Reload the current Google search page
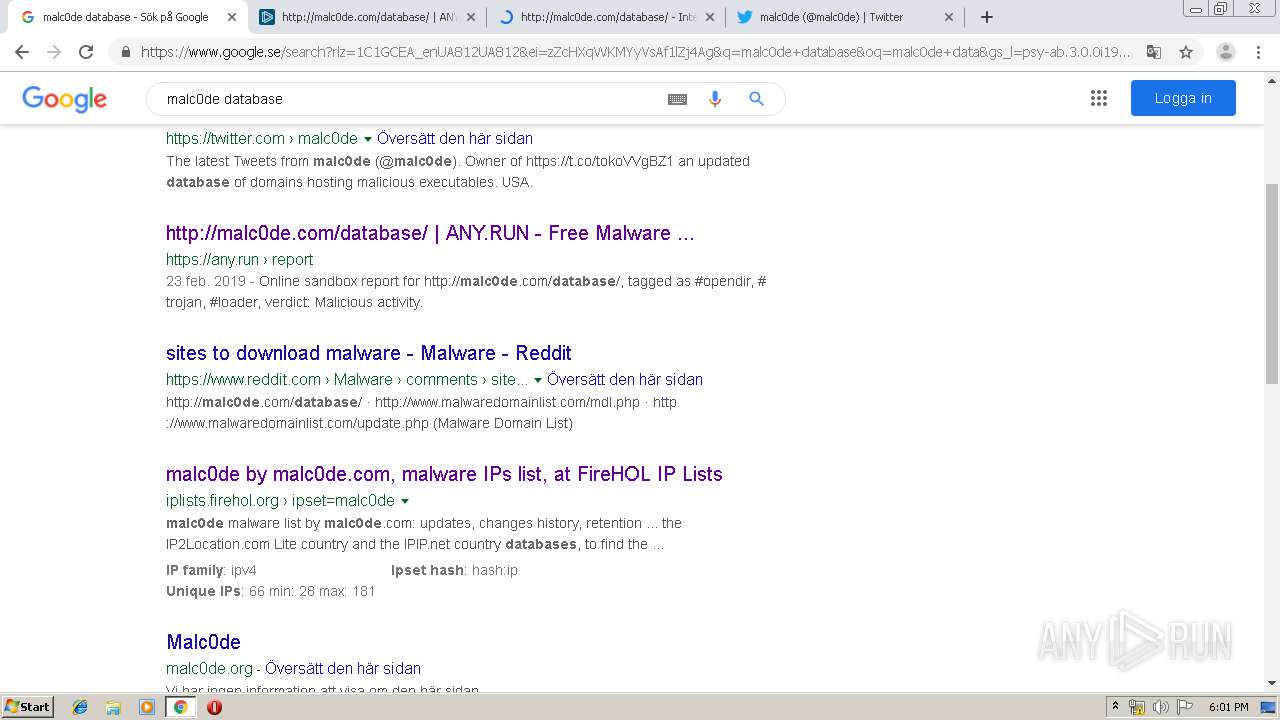The image size is (1280, 720). coord(86,52)
